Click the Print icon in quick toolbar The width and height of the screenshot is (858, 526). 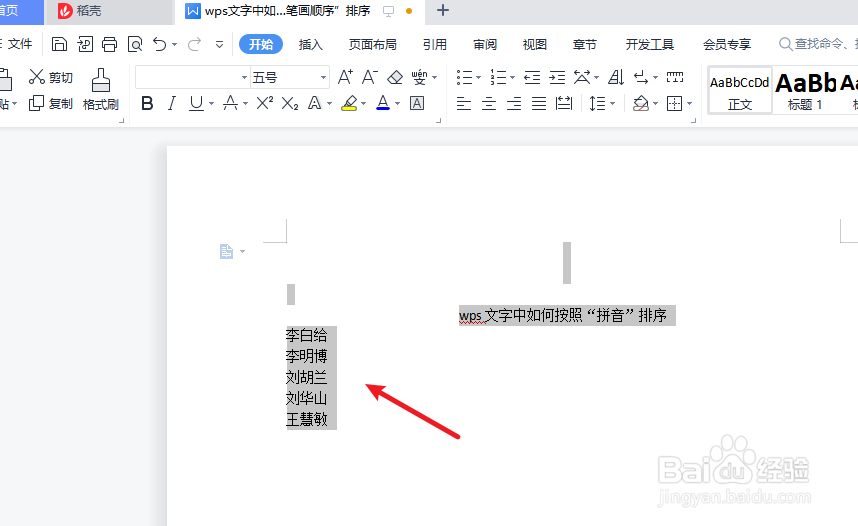click(x=109, y=44)
